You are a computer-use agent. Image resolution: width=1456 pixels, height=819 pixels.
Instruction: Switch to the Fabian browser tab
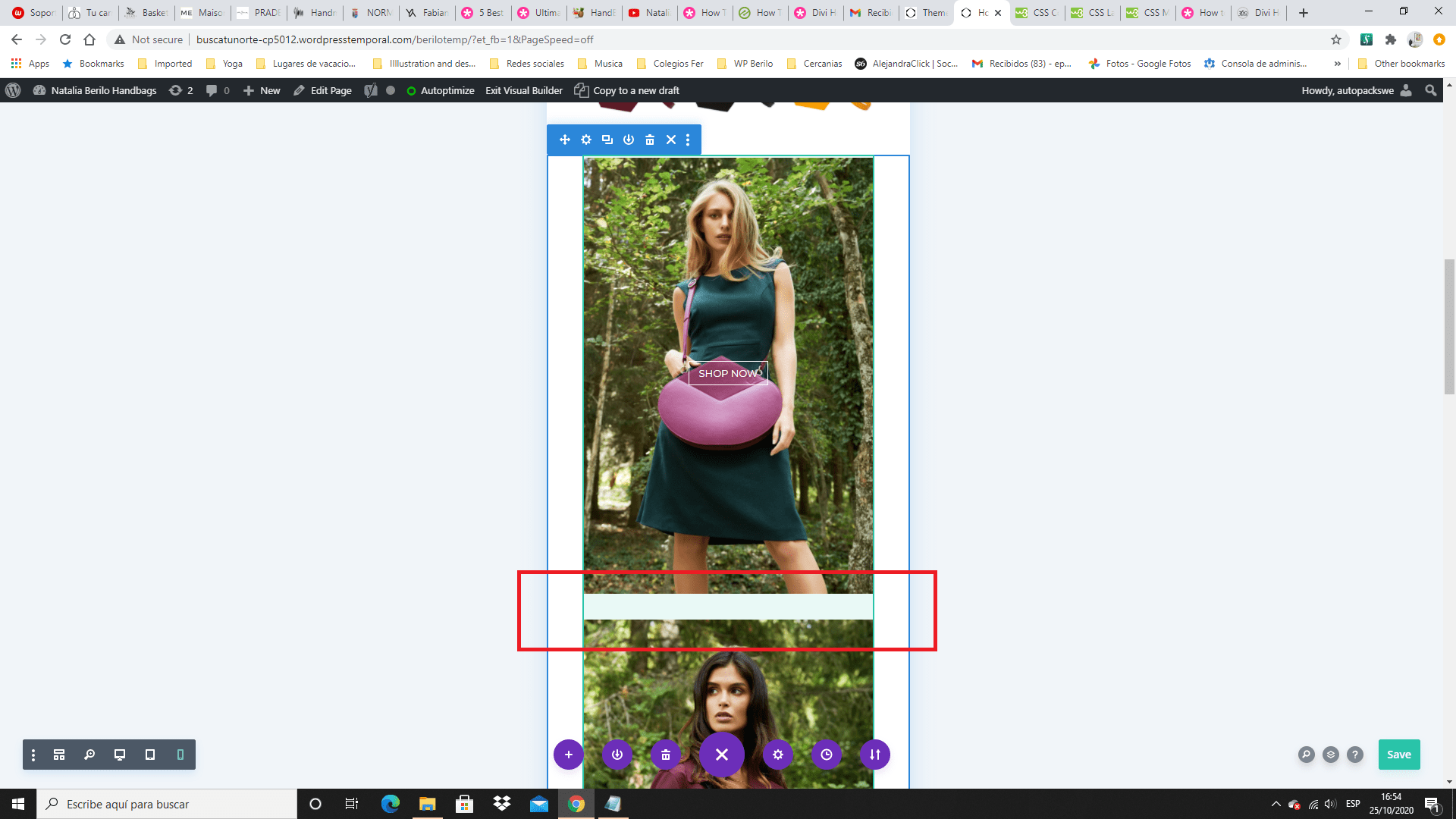(427, 13)
